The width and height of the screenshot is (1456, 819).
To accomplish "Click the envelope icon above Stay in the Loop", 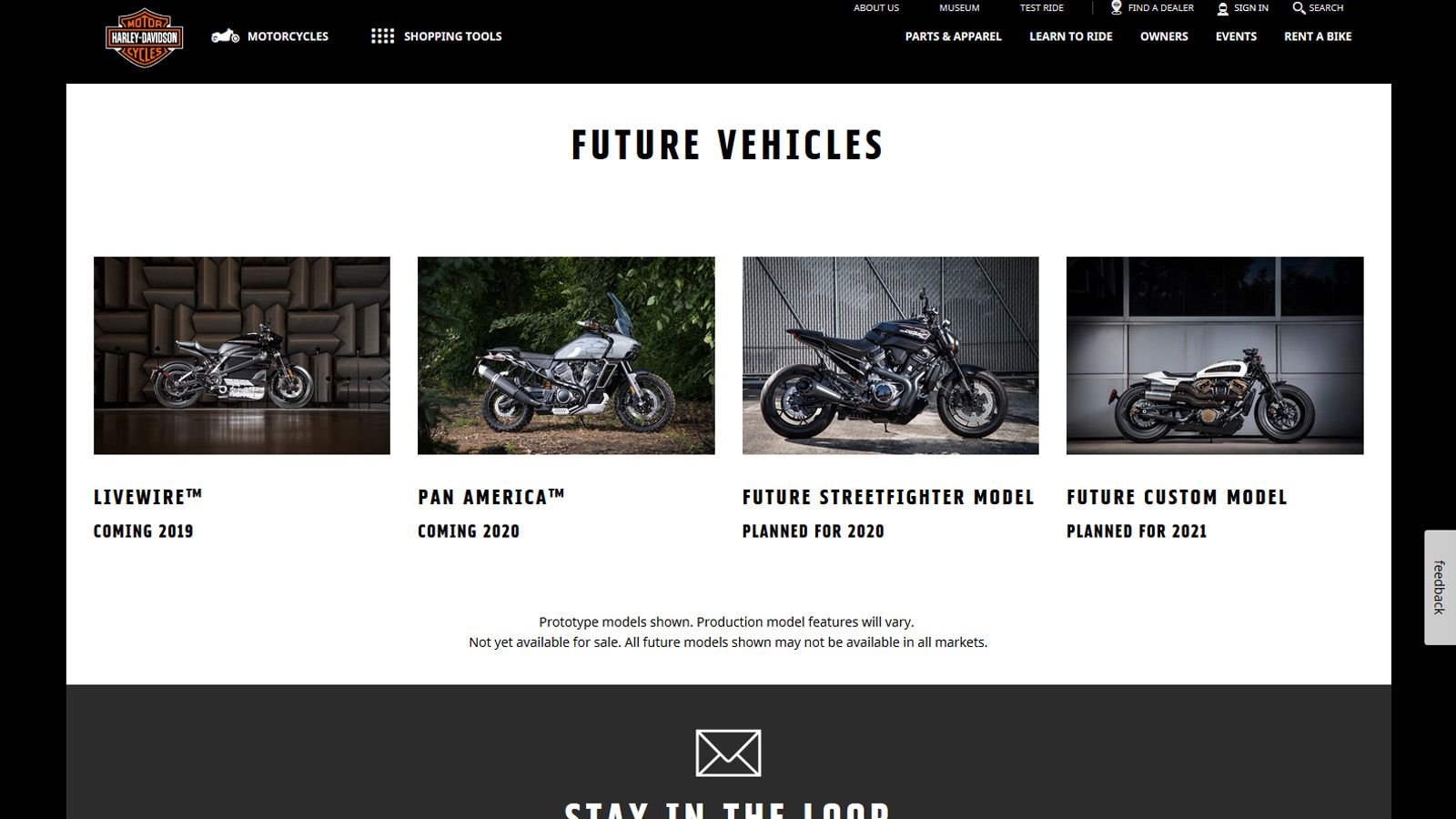I will (x=728, y=753).
